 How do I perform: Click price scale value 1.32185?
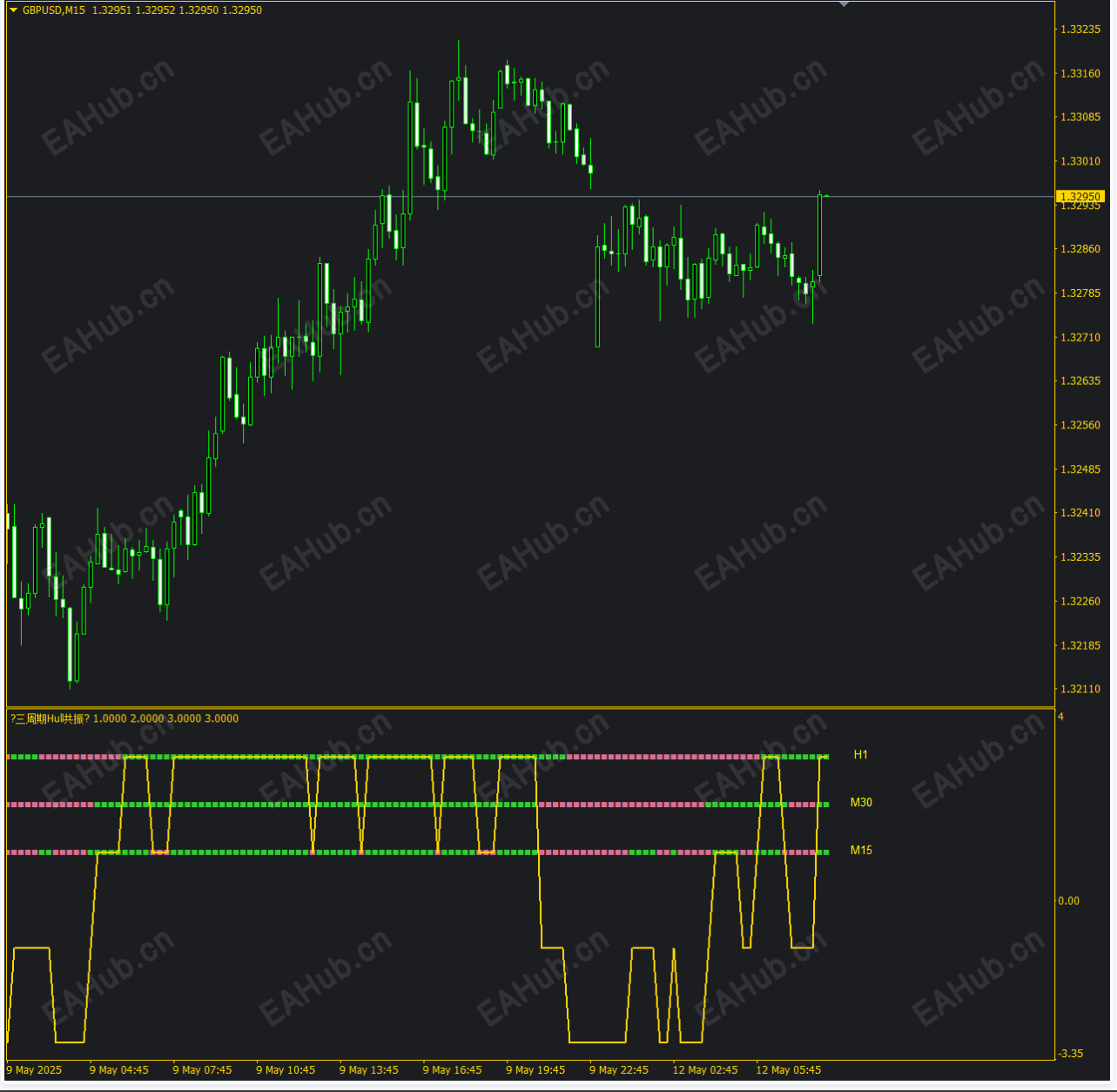point(1080,645)
